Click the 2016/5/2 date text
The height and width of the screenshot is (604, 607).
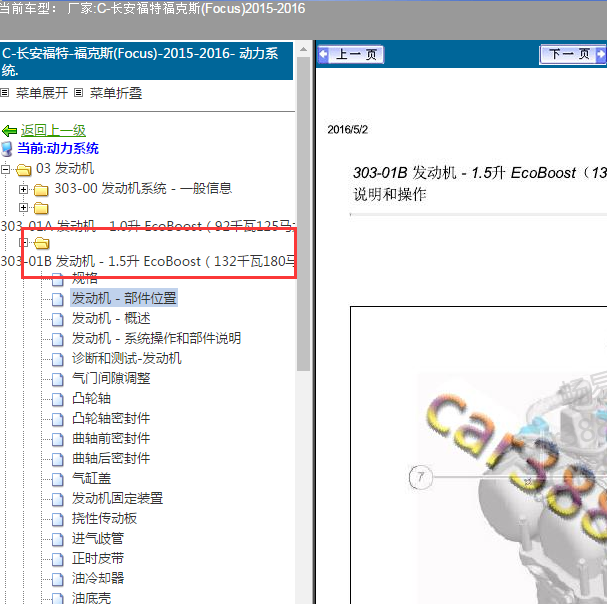coord(347,129)
